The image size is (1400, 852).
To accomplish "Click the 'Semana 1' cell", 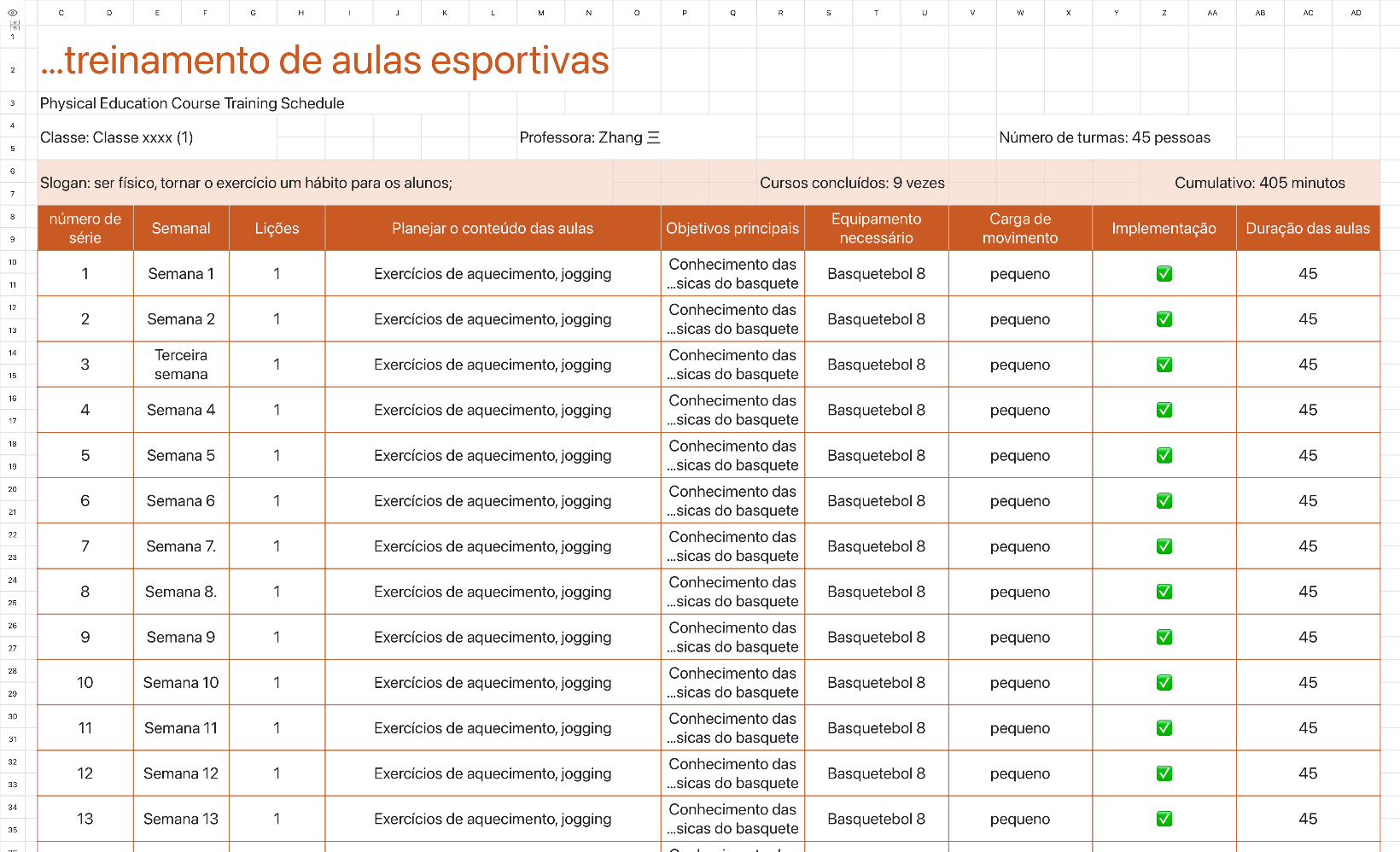I will click(x=181, y=274).
